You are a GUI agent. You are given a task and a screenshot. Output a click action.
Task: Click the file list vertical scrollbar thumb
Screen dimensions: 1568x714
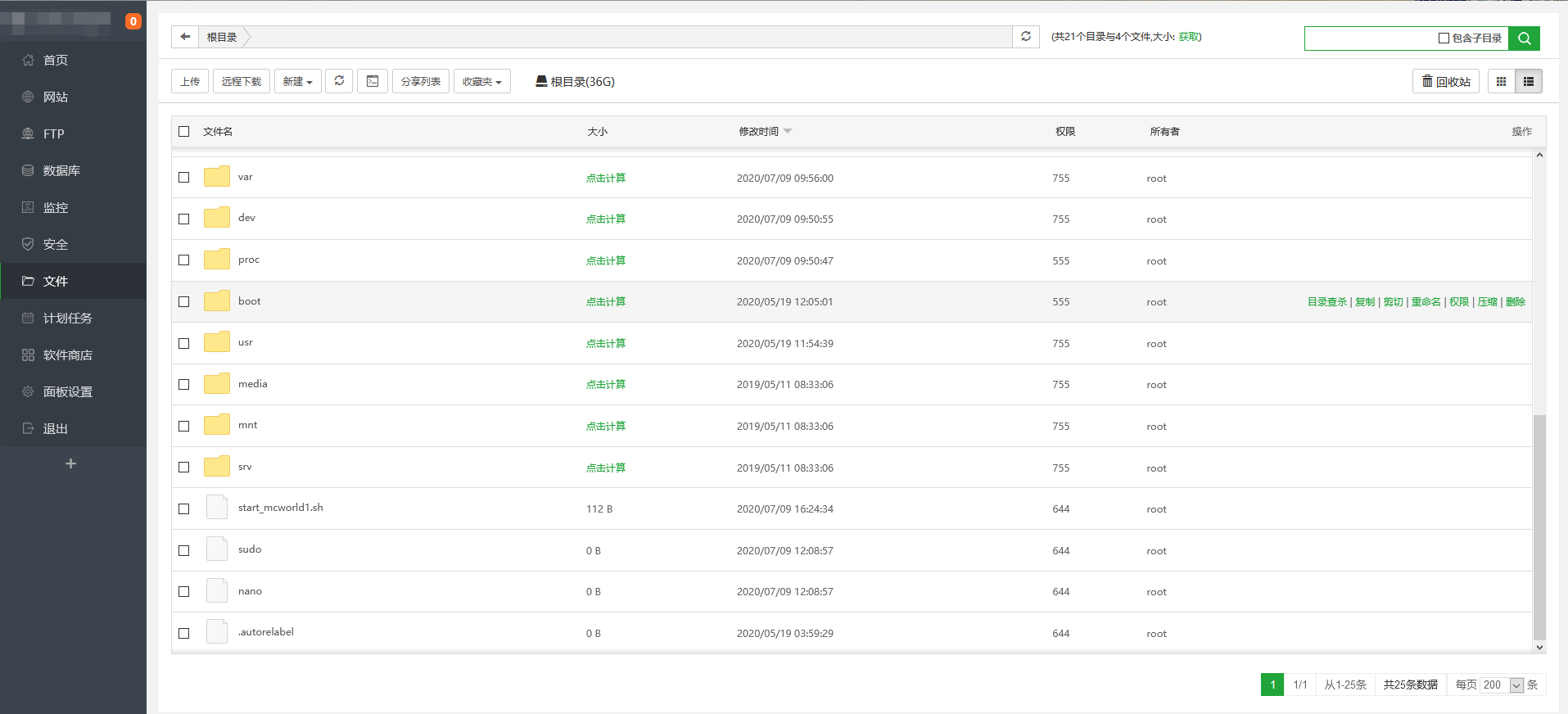tap(1539, 526)
